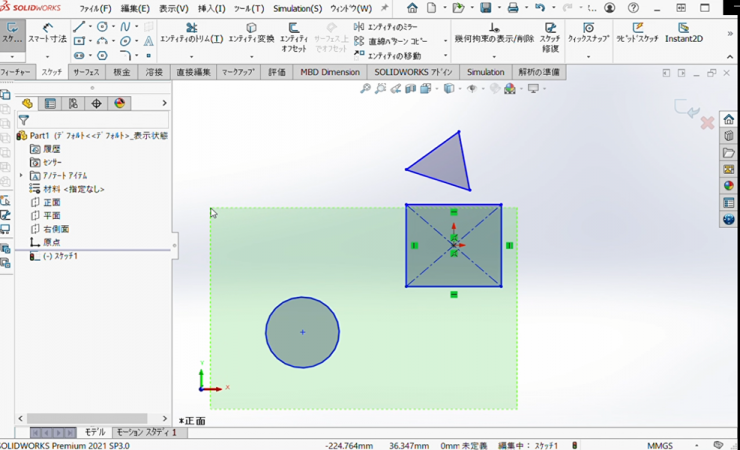Click エンティティ変換 convert entities tool
This screenshot has height=450, width=740.
(x=251, y=33)
